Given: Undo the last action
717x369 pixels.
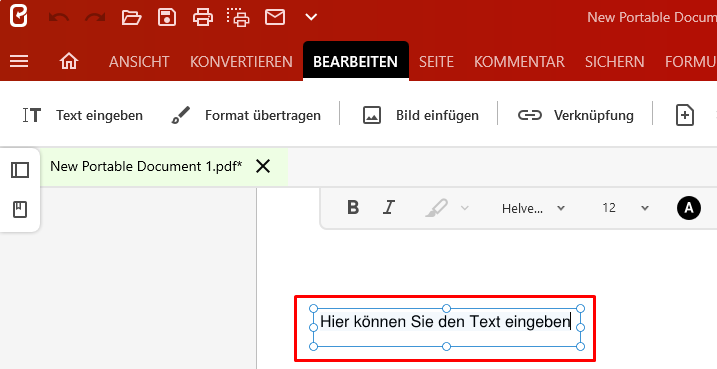Looking at the screenshot, I should coord(59,17).
